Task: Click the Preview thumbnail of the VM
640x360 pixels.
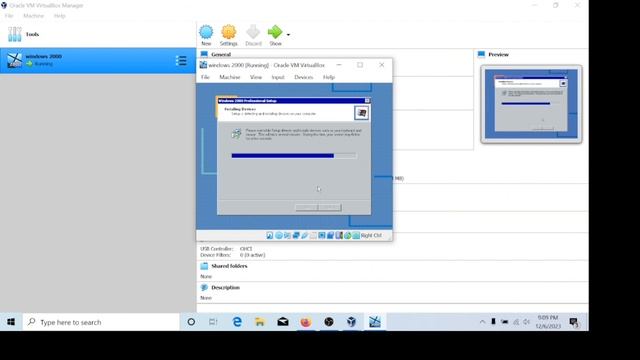Action: [531, 104]
